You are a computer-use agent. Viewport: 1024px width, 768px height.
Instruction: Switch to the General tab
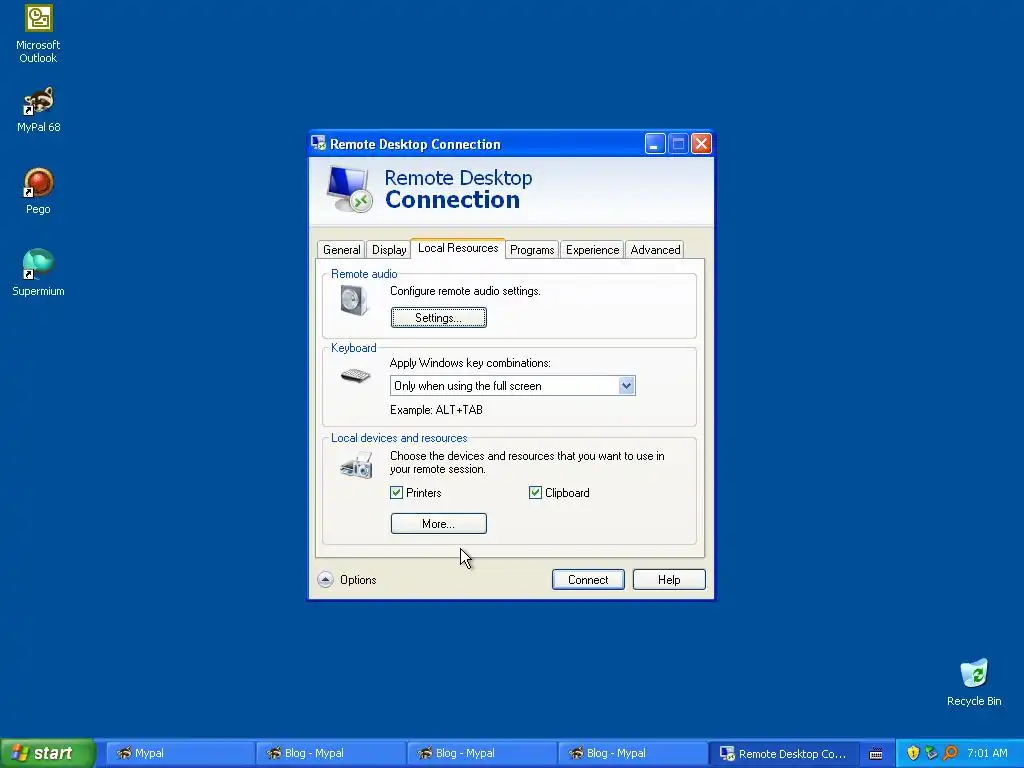341,249
